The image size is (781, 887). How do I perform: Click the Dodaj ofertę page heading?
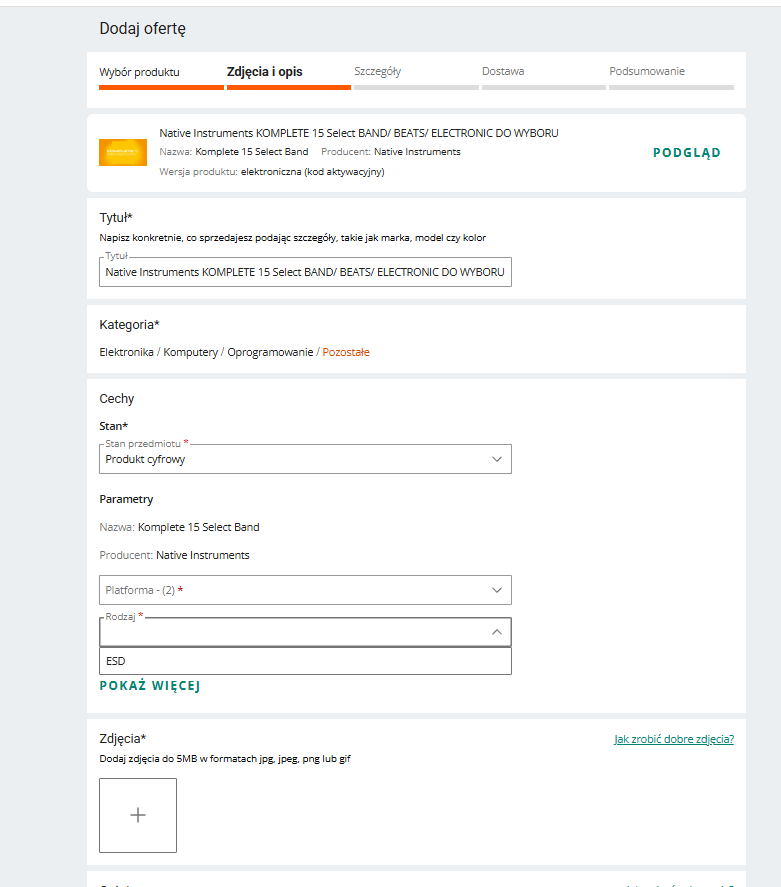pyautogui.click(x=143, y=29)
